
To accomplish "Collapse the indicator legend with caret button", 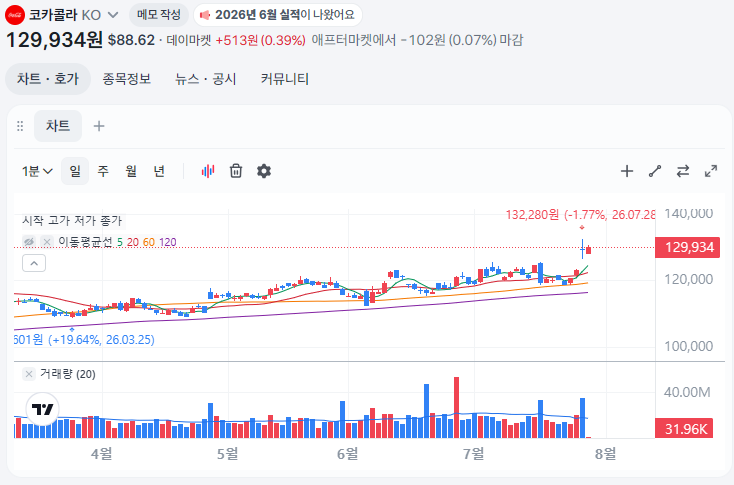I will 34,263.
